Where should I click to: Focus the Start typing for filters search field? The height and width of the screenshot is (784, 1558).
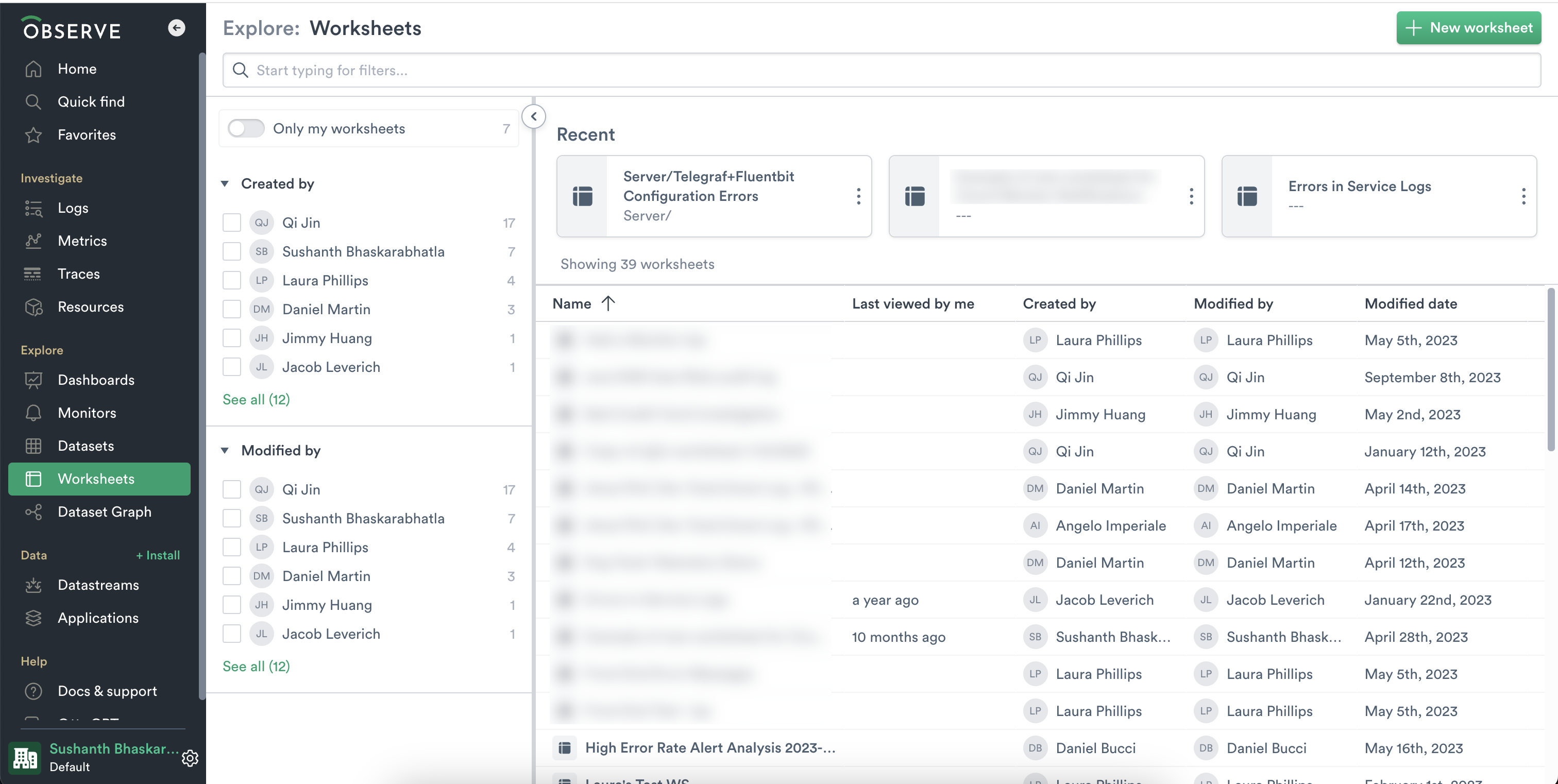coord(880,71)
